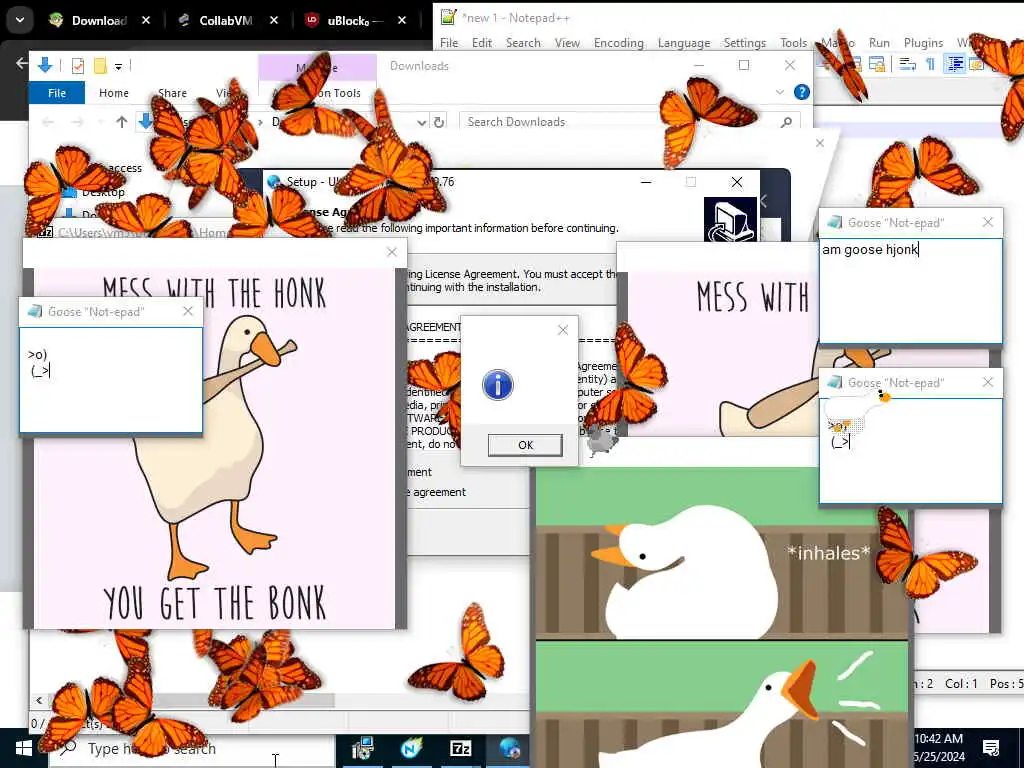Open the notification center icon
The height and width of the screenshot is (768, 1024).
click(x=991, y=748)
